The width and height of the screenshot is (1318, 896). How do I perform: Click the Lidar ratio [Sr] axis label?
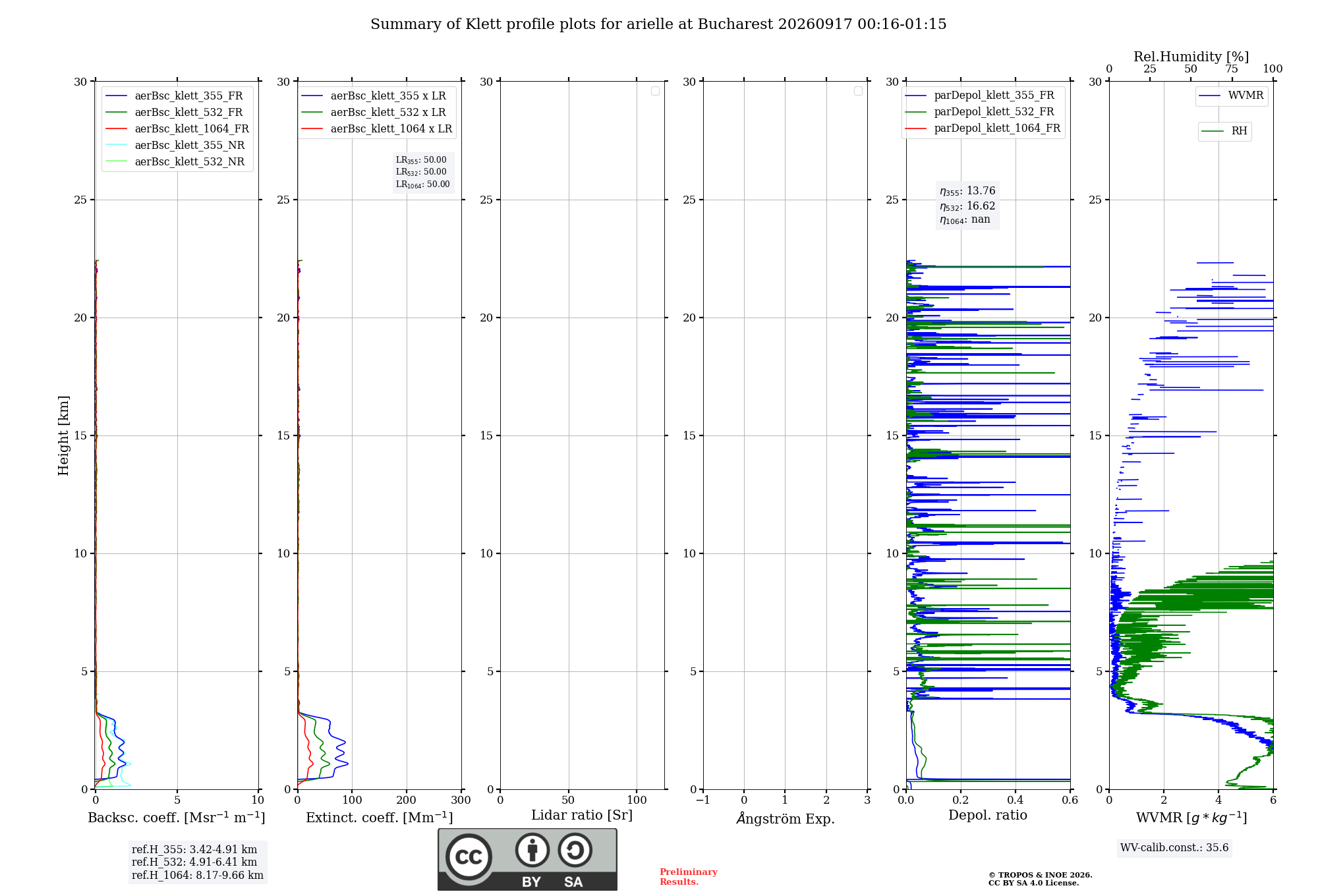tap(582, 816)
